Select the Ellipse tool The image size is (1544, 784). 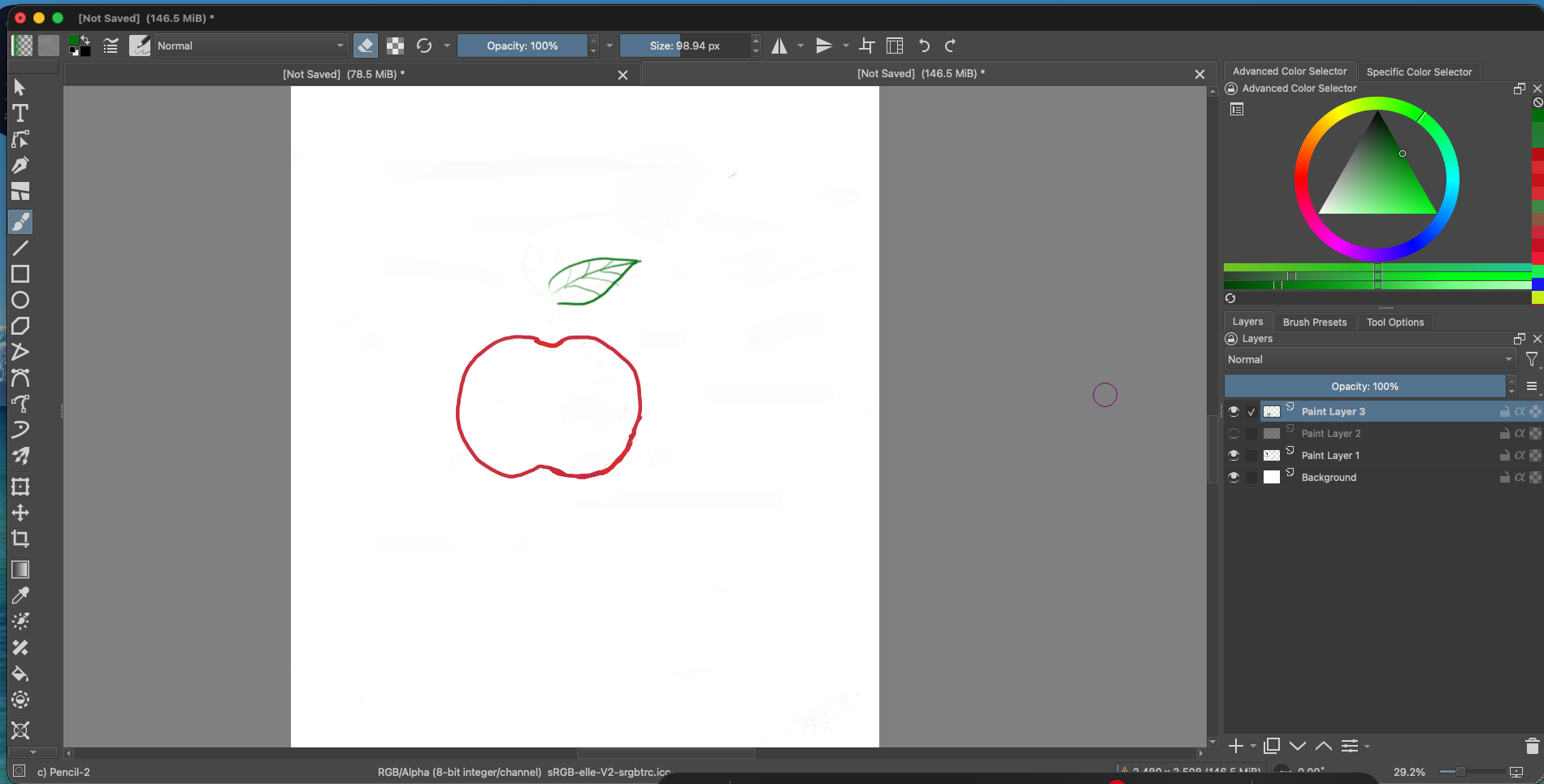pyautogui.click(x=20, y=300)
